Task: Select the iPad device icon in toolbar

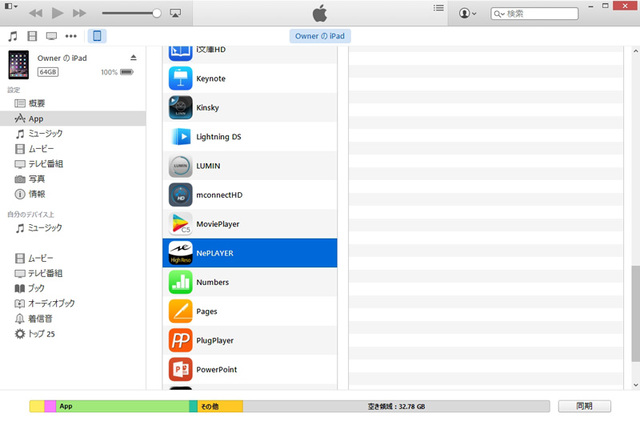Action: click(x=97, y=36)
